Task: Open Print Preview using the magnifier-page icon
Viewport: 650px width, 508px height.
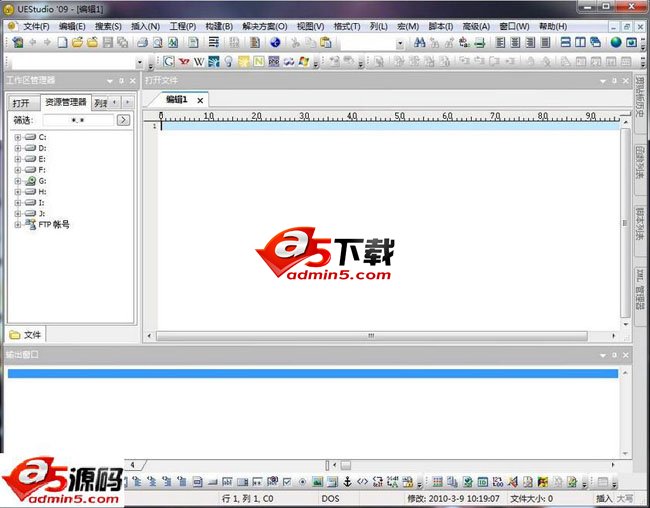Action: [x=158, y=42]
